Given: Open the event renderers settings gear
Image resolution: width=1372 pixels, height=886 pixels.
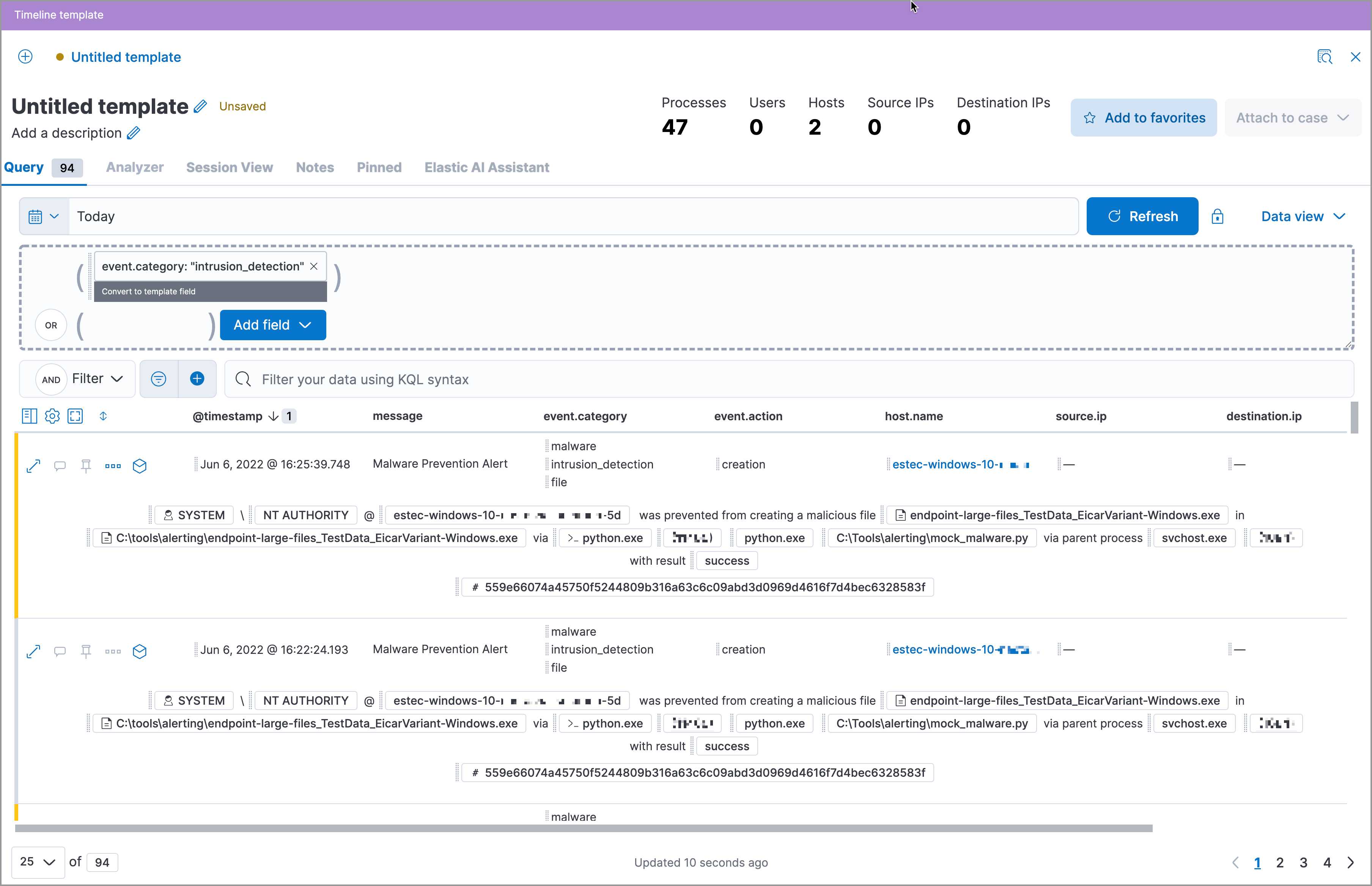Looking at the screenshot, I should point(52,416).
